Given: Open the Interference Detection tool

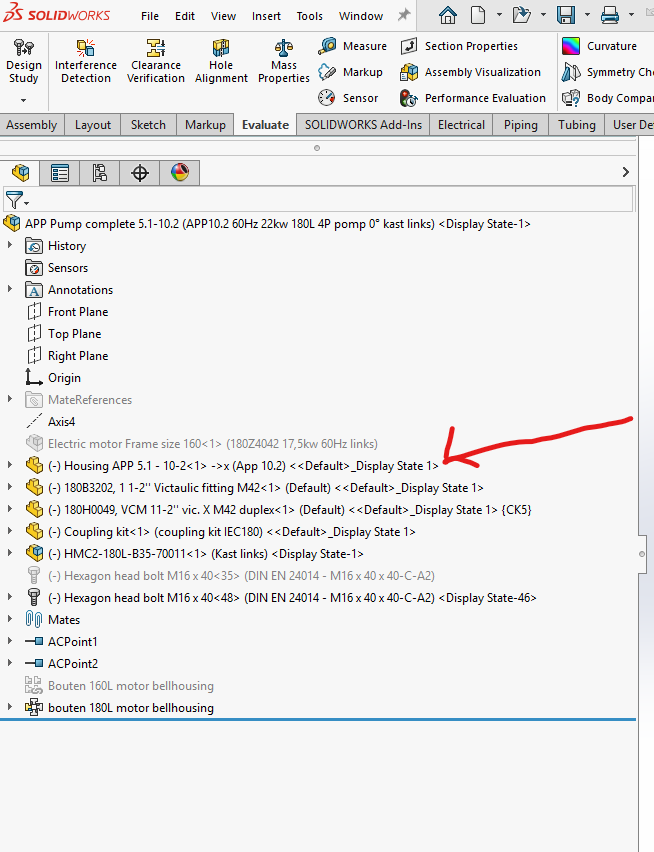Looking at the screenshot, I should point(85,62).
